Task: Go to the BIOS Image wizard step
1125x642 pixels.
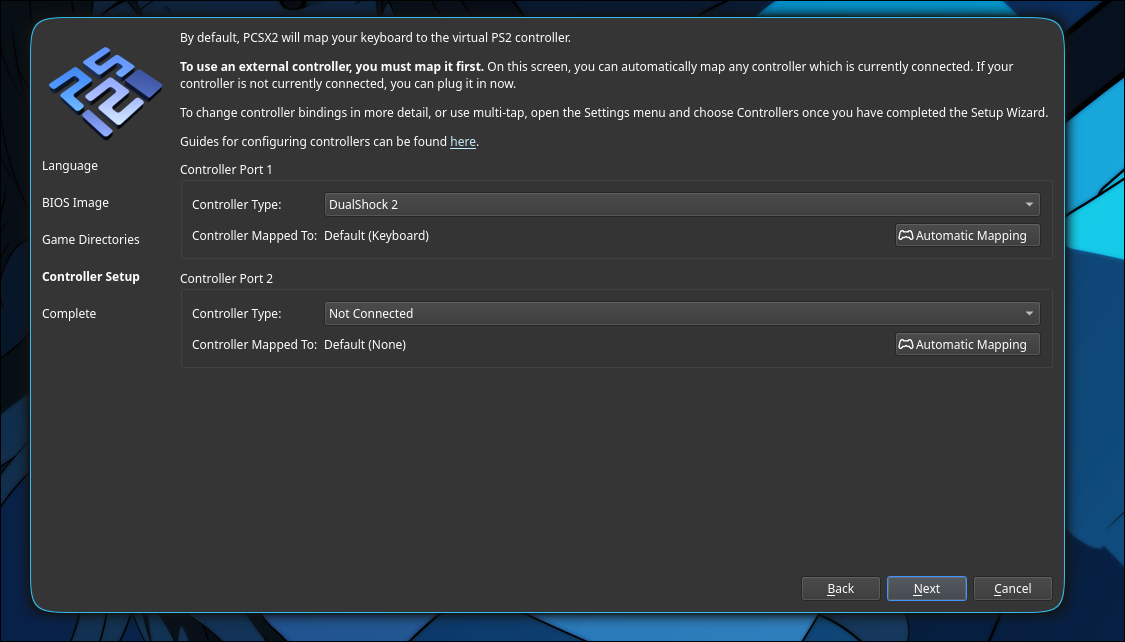Action: click(75, 202)
